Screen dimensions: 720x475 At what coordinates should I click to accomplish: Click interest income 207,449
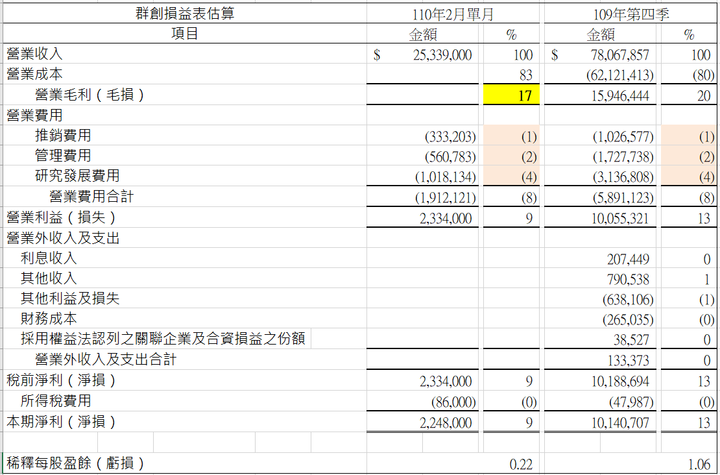(628, 259)
